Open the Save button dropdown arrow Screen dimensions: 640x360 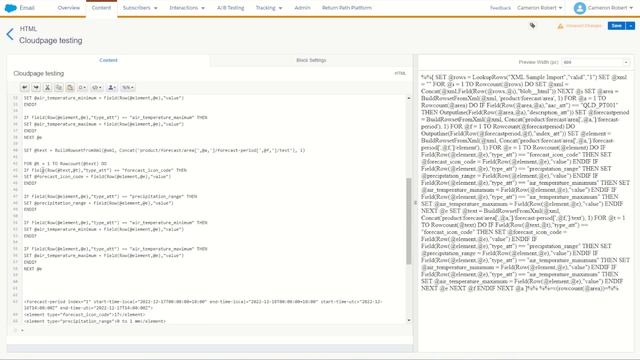pyautogui.click(x=631, y=26)
